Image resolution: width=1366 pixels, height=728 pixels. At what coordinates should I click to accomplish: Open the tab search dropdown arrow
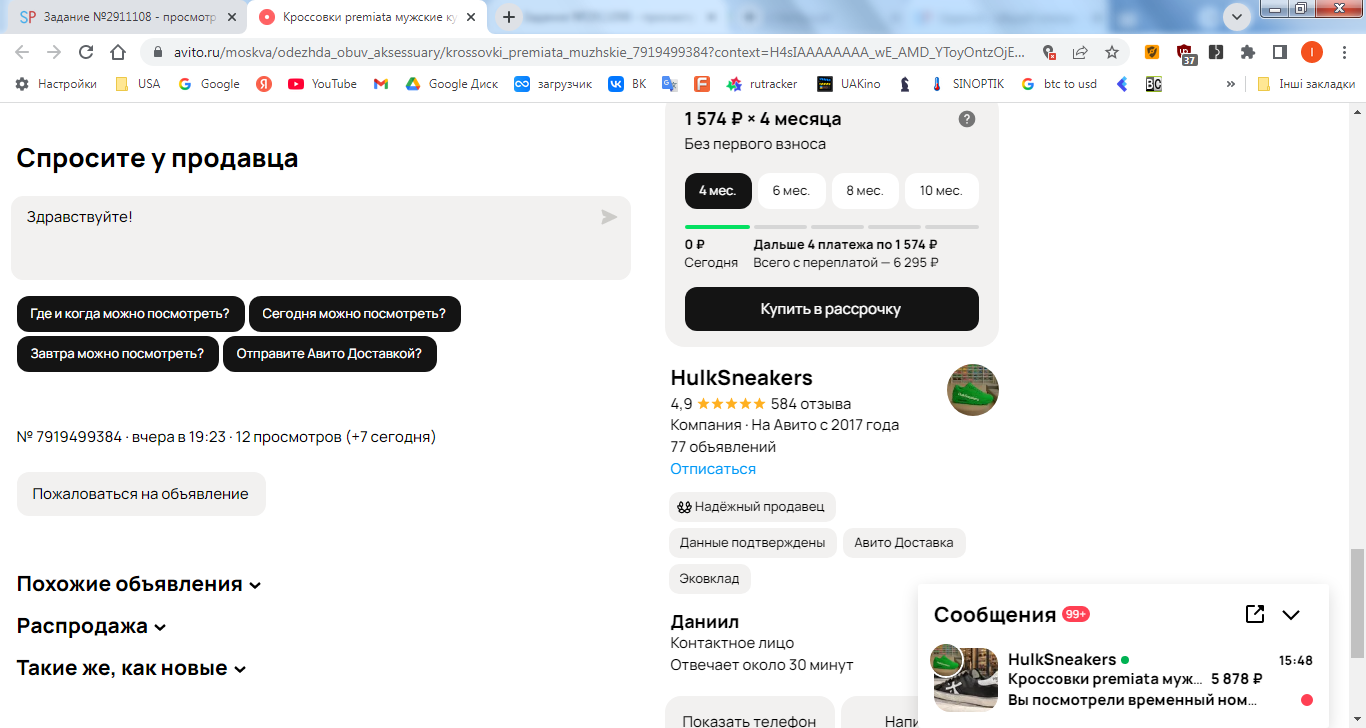(x=1237, y=17)
